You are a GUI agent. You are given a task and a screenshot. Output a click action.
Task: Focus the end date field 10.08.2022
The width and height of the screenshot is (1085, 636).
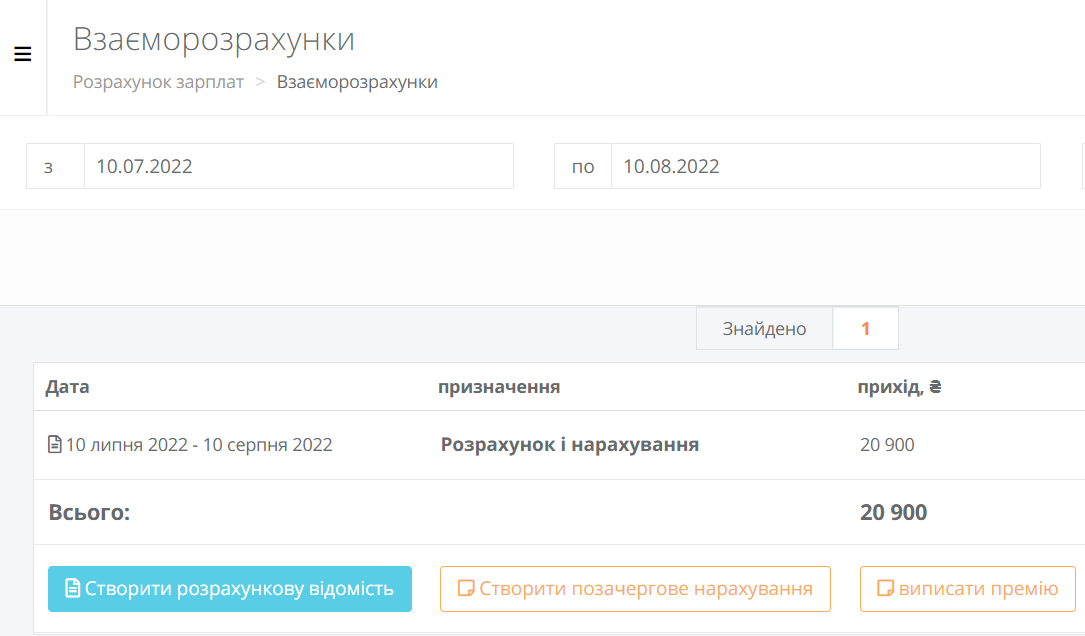tap(825, 167)
